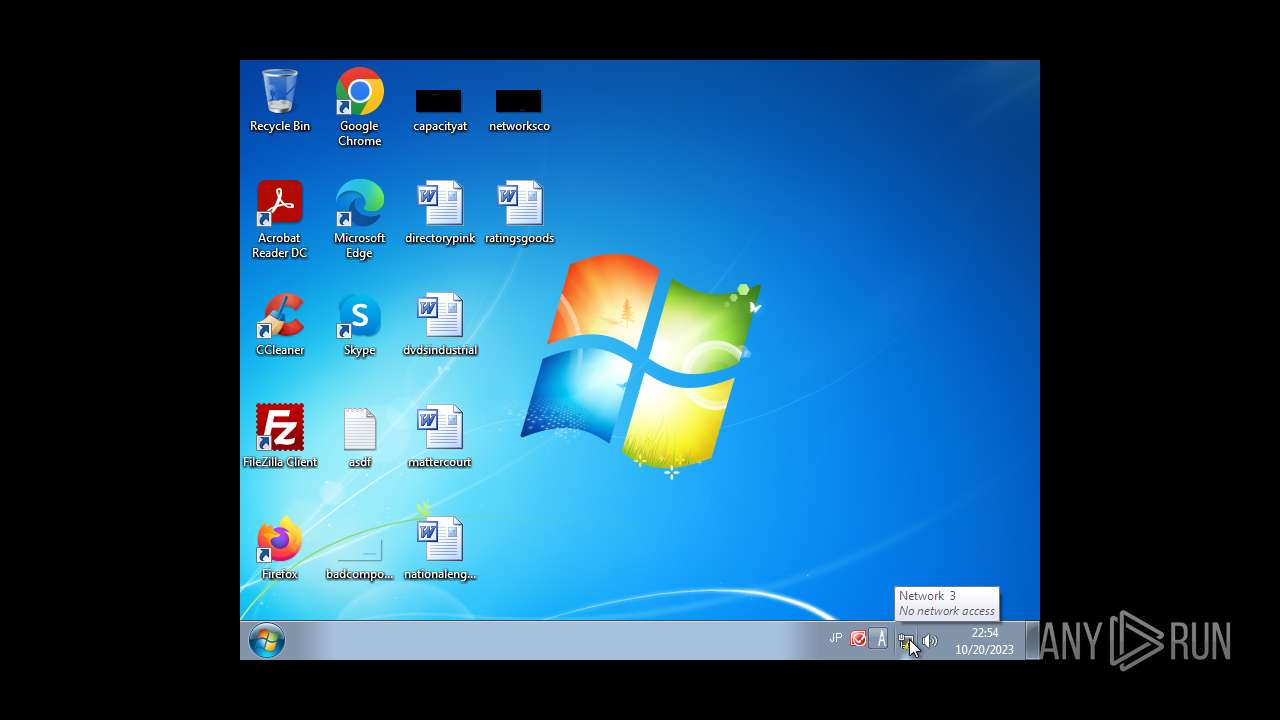Open the Windows Start menu
Viewport: 1280px width, 720px height.
pos(267,640)
